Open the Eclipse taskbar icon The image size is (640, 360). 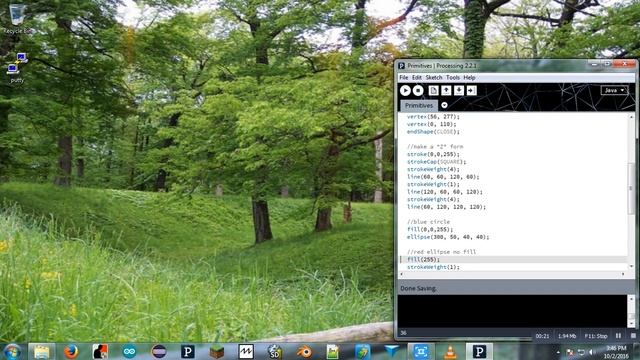[159, 351]
